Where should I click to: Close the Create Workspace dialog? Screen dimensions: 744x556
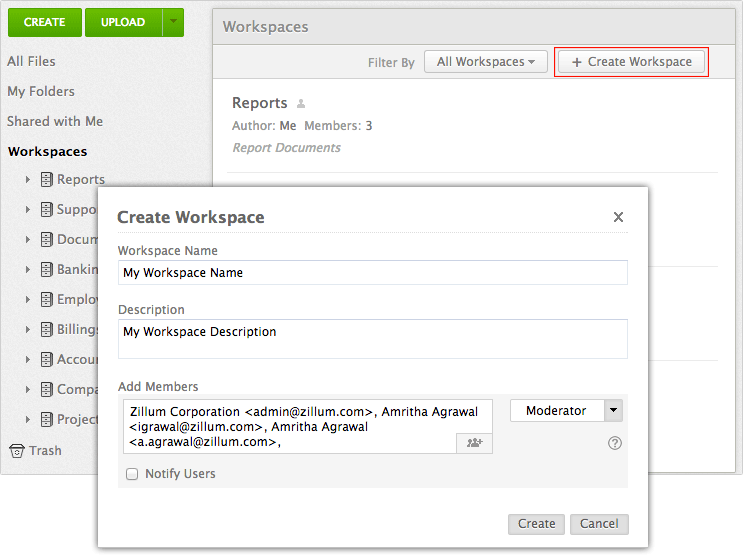pyautogui.click(x=618, y=217)
